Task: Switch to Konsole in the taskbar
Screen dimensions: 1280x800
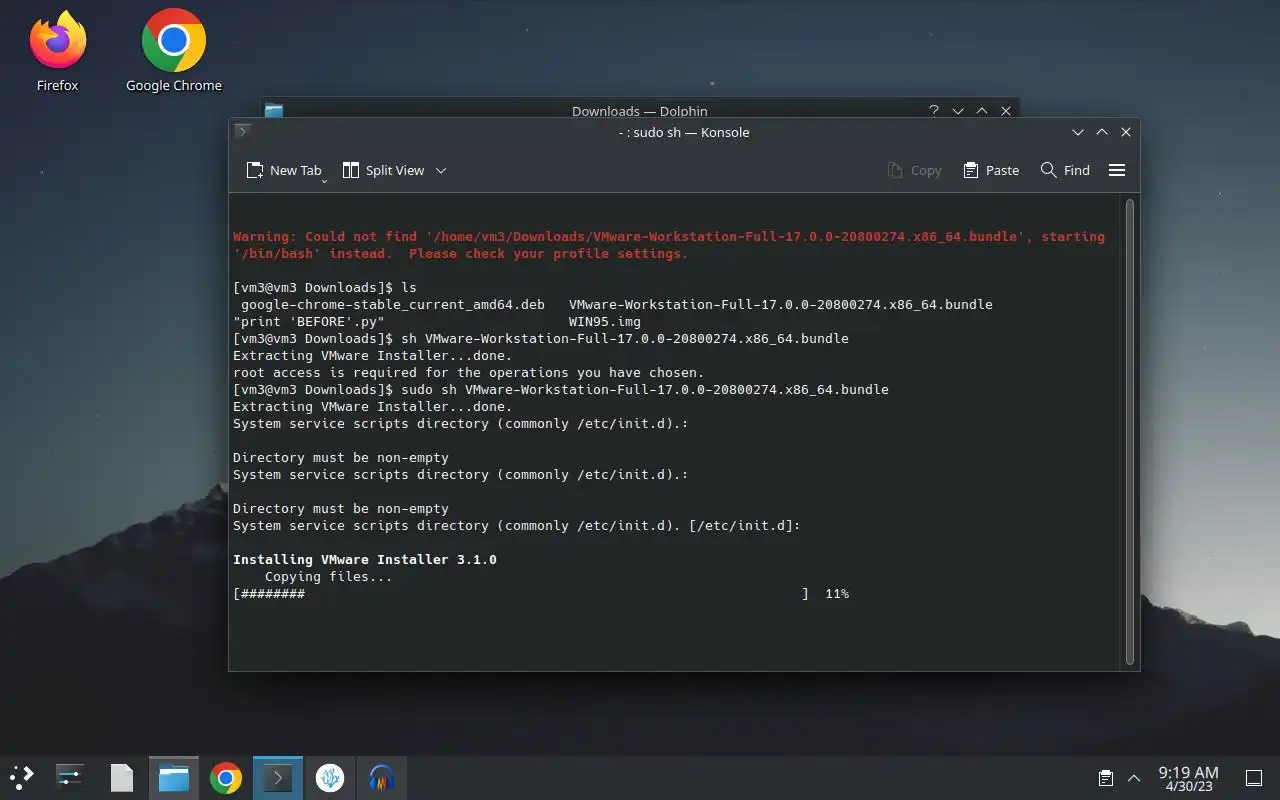Action: coord(278,777)
